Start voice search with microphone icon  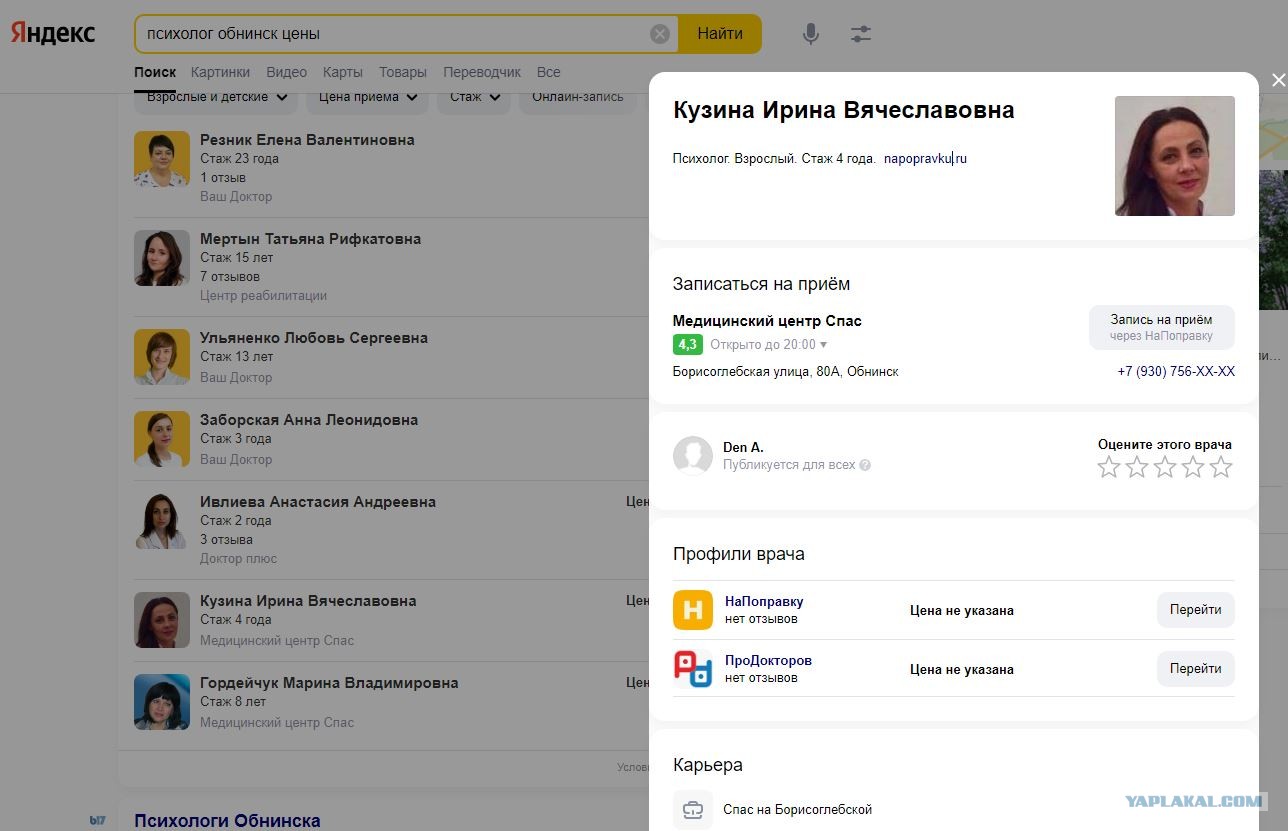click(811, 34)
